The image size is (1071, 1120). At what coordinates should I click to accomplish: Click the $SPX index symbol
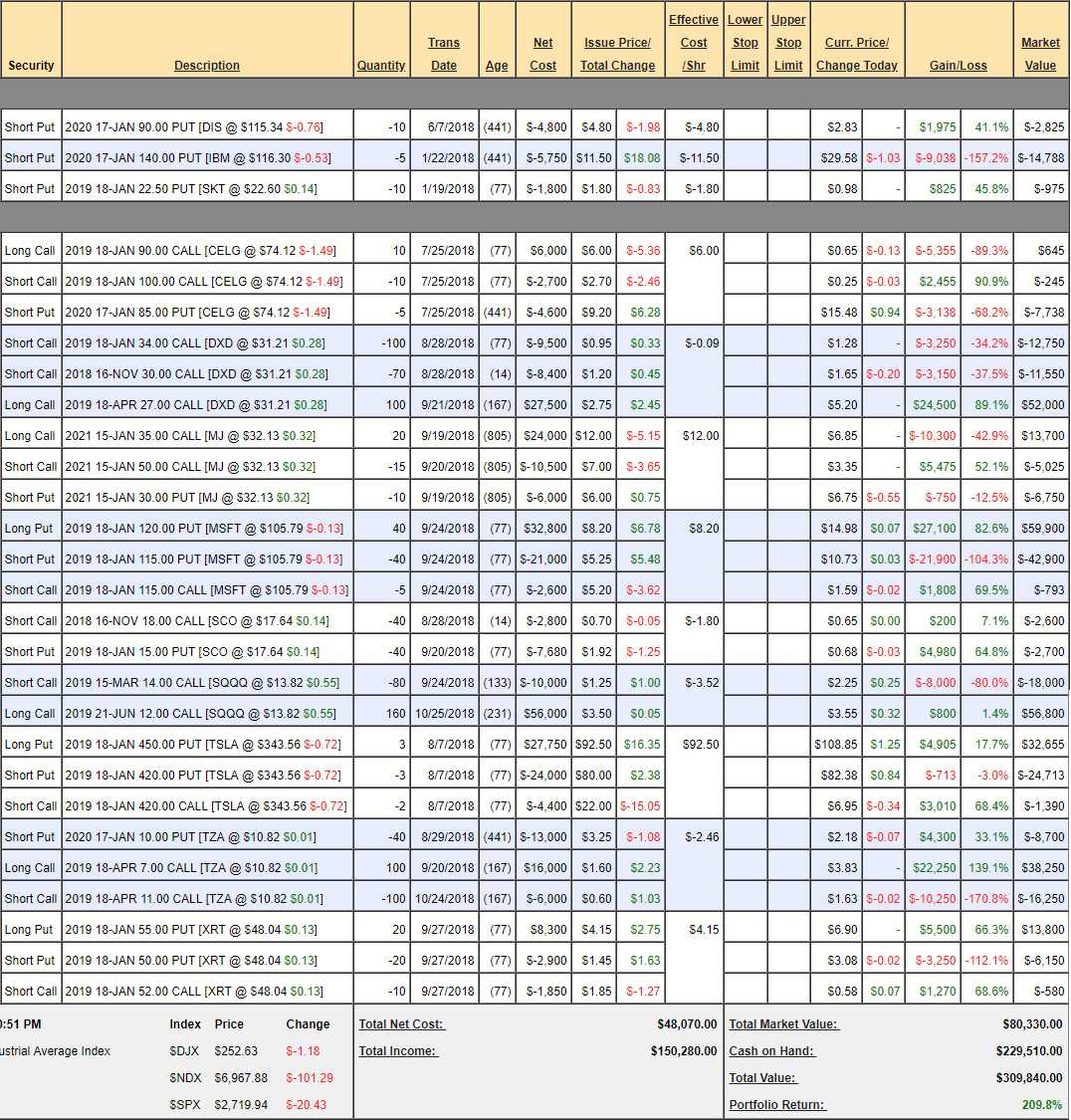point(185,1105)
